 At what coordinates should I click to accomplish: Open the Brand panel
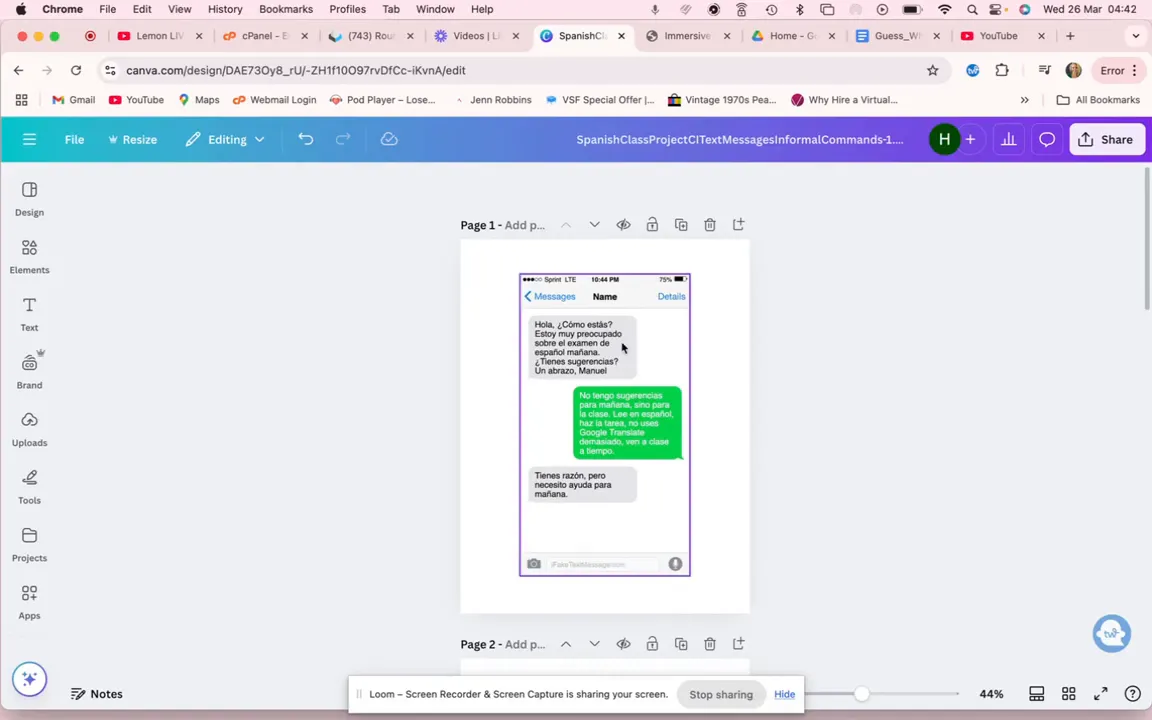[29, 371]
